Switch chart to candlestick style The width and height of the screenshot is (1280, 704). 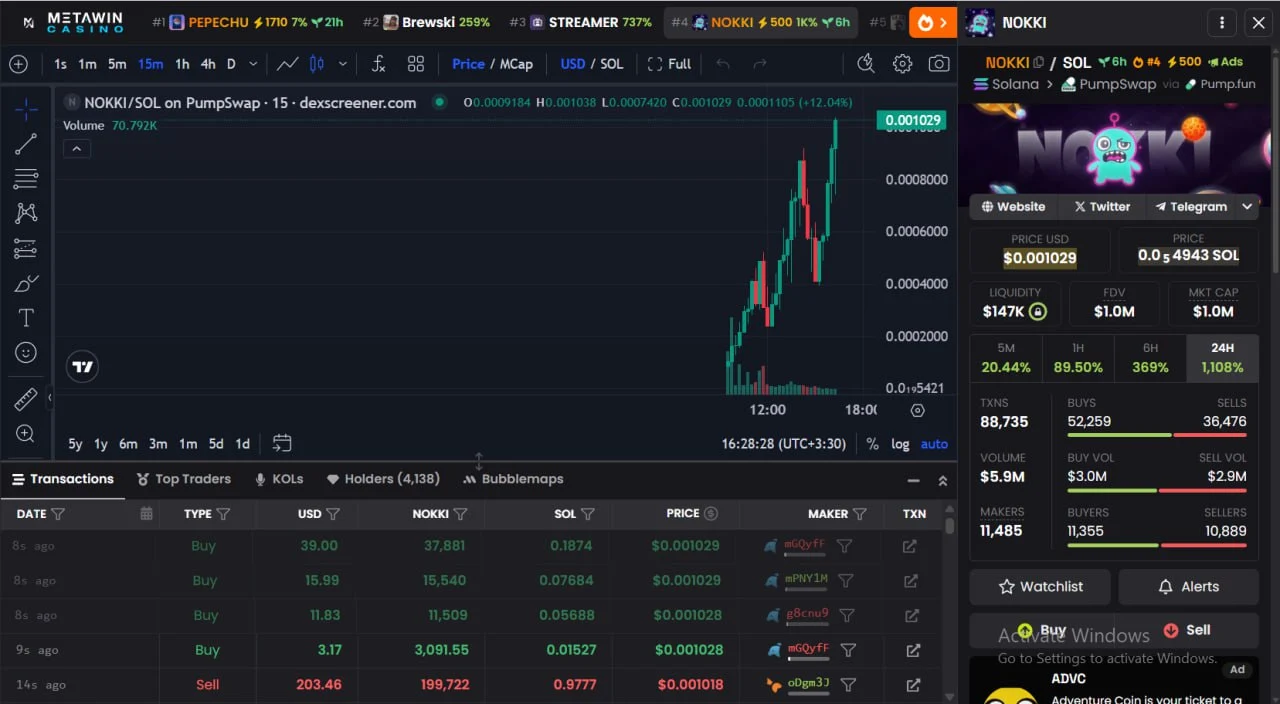[x=317, y=64]
